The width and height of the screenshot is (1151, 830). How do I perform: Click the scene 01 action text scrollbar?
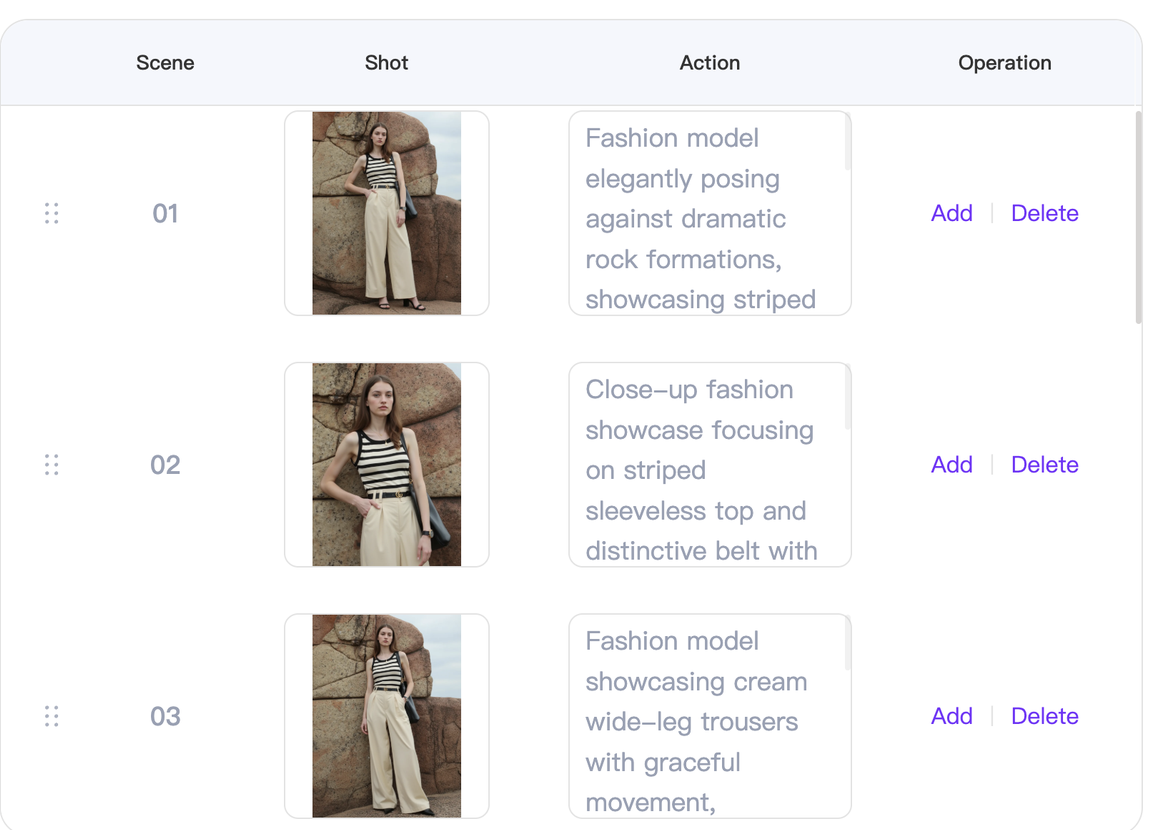tap(847, 142)
